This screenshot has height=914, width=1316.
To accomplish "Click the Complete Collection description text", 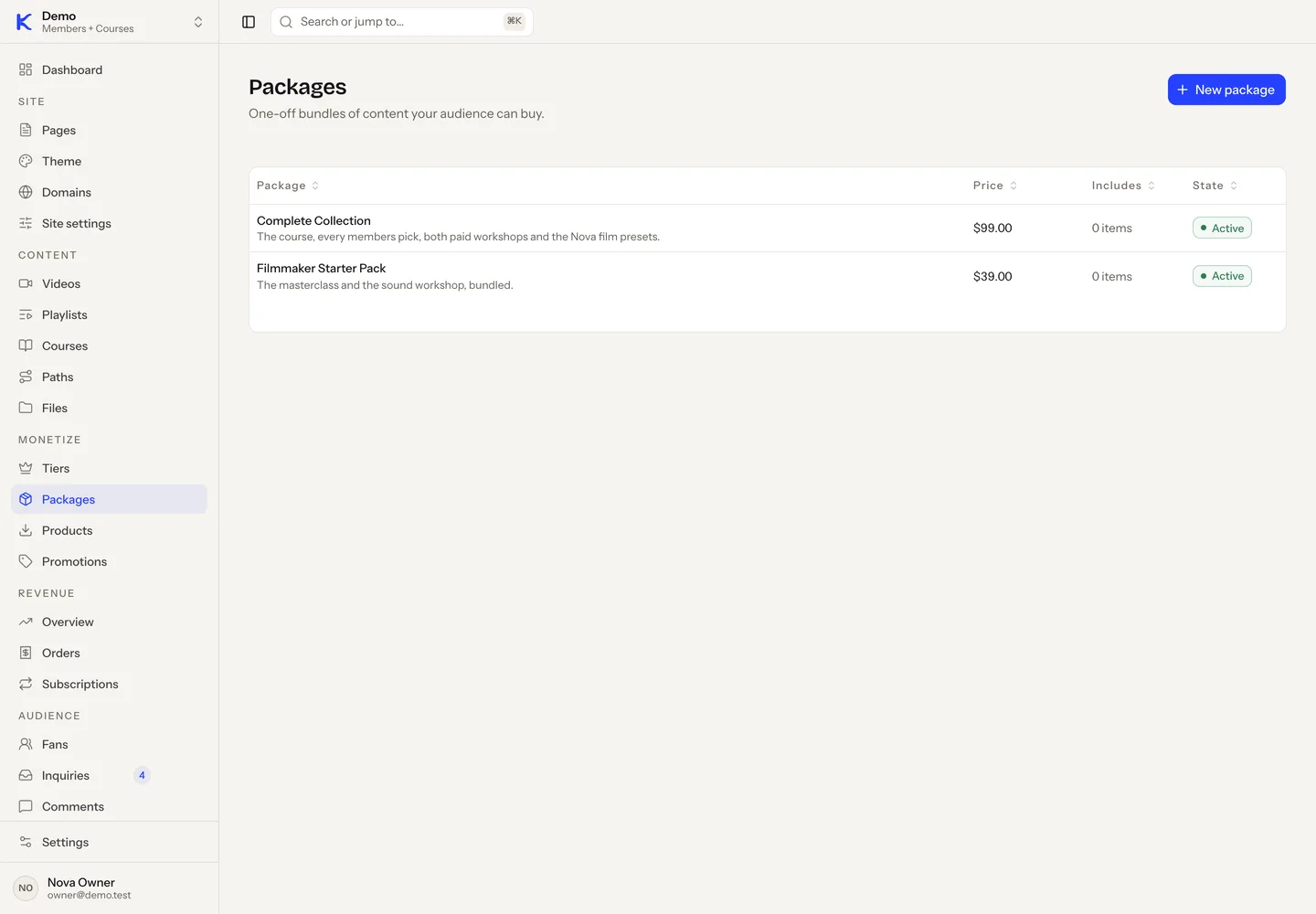I will [x=458, y=237].
